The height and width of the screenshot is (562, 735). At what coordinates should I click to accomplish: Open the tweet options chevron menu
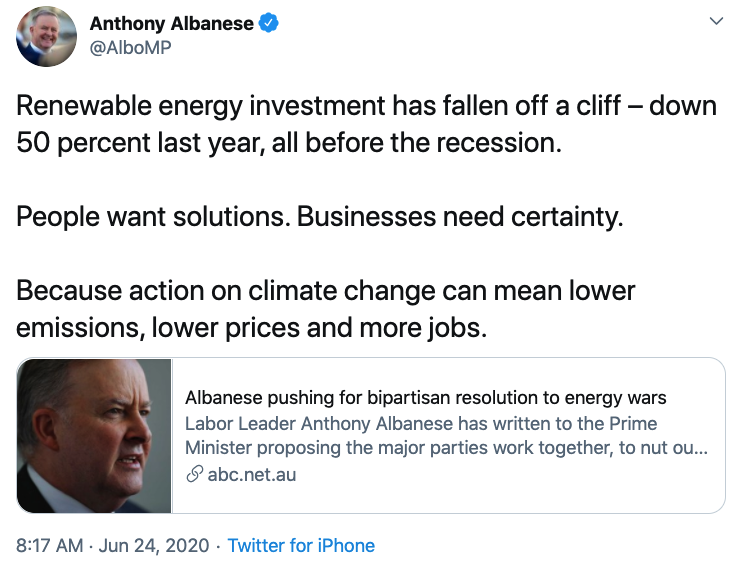tap(714, 21)
